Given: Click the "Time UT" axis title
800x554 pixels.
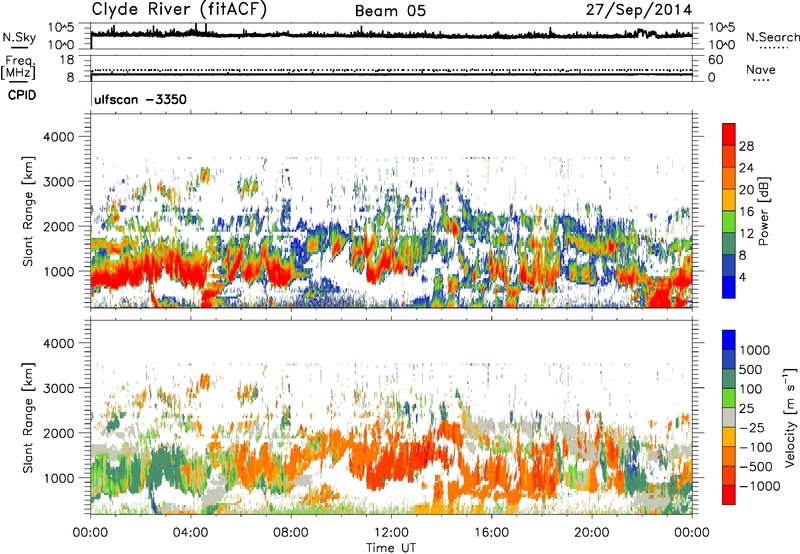Looking at the screenshot, I should tap(391, 548).
